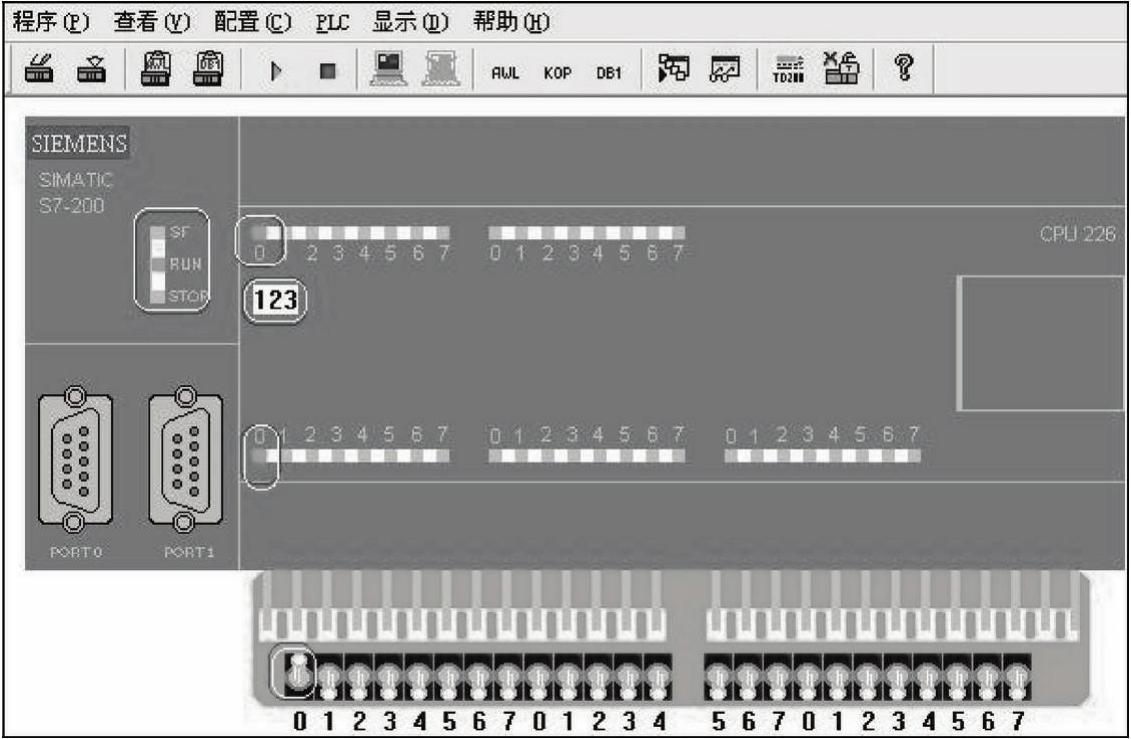Toggle input switch I1.4
This screenshot has width=1131, height=739.
click(x=658, y=679)
